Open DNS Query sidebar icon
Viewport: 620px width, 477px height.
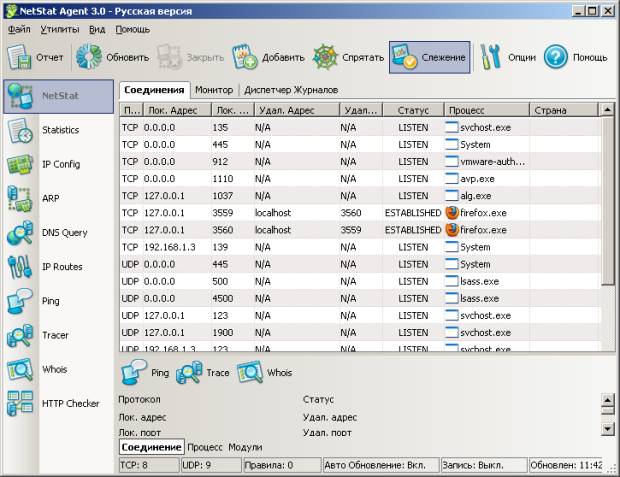tap(20, 233)
